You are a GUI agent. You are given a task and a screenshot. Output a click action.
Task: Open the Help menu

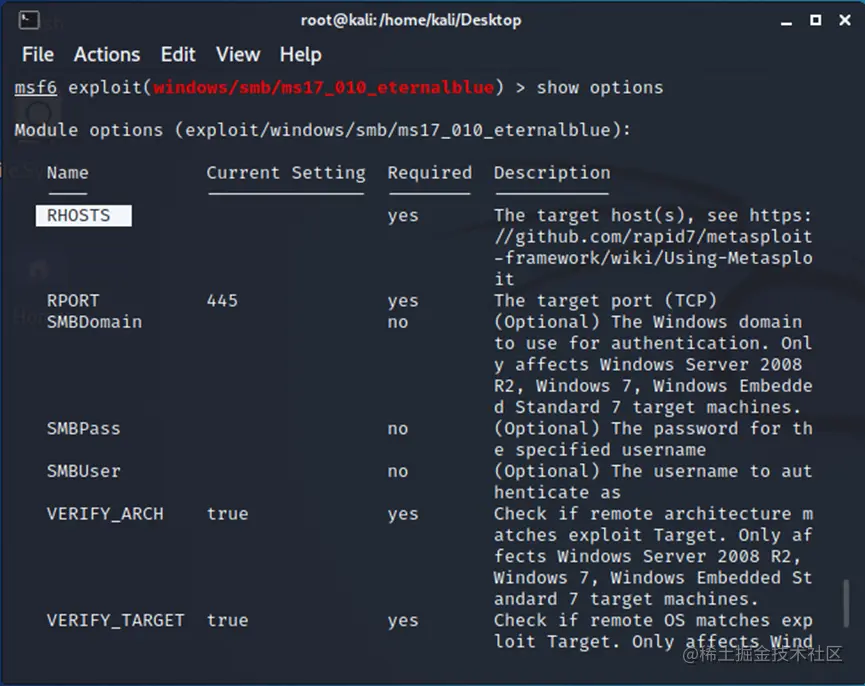click(300, 55)
